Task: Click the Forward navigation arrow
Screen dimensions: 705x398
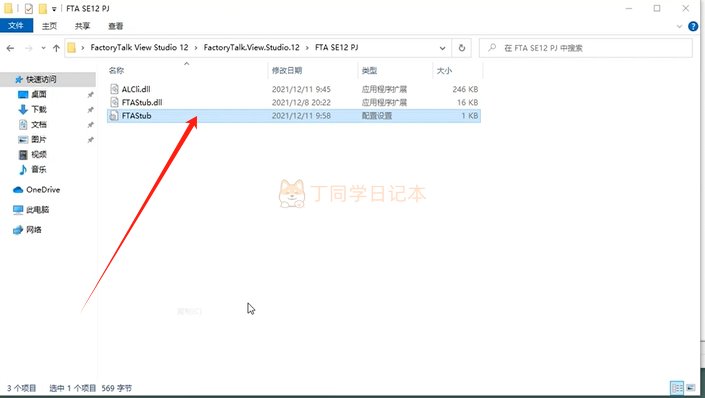Action: click(28, 48)
